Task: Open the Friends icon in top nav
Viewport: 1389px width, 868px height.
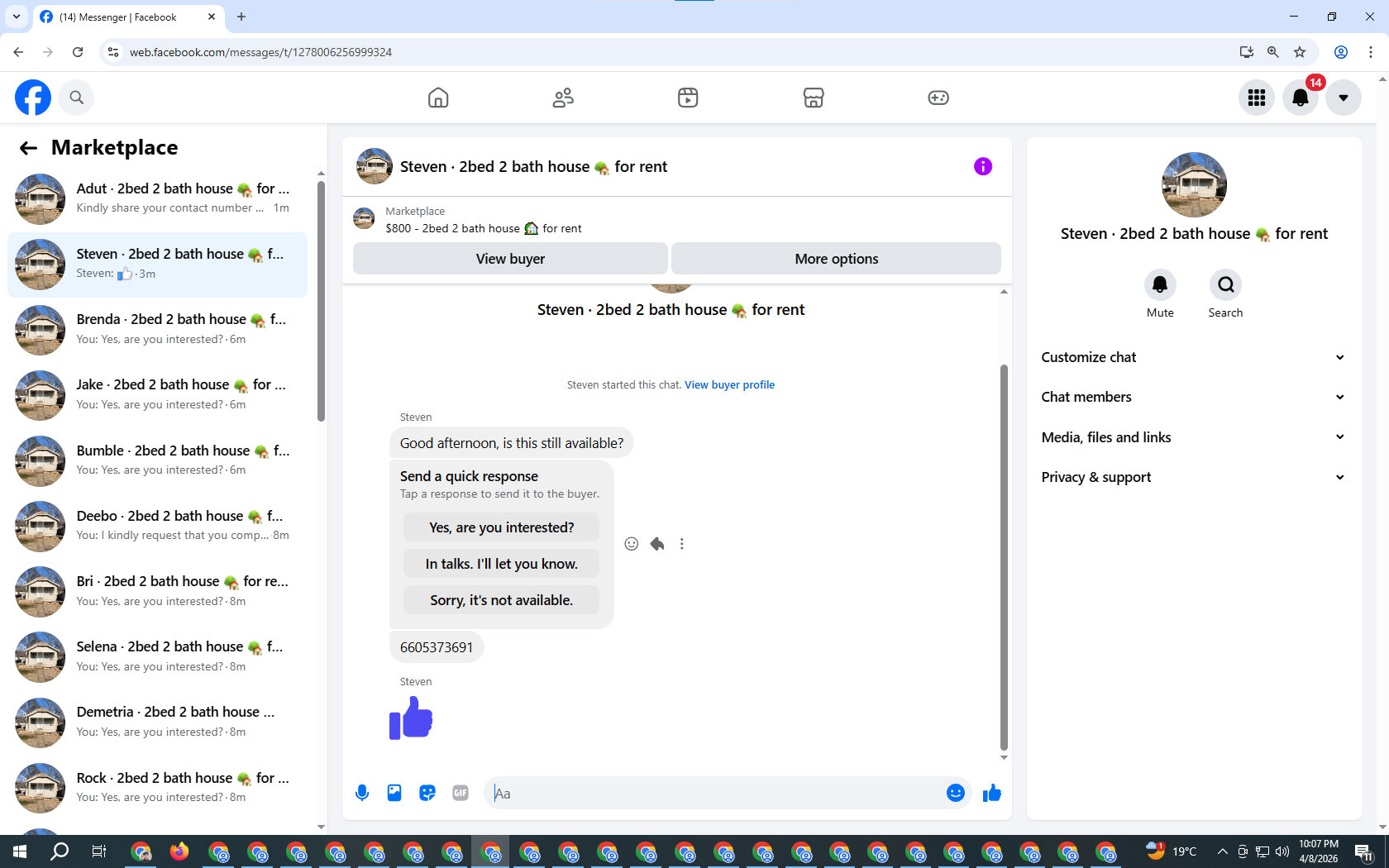Action: [563, 98]
